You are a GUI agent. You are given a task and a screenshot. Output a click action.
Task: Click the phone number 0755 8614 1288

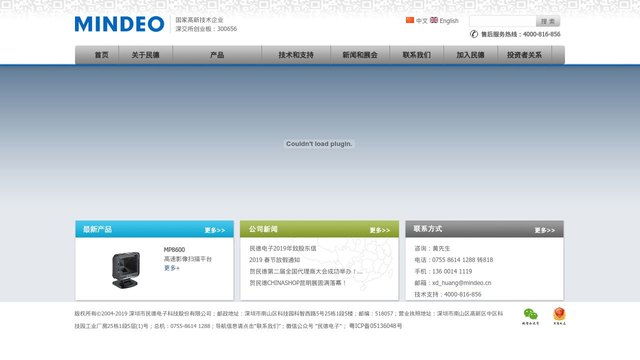click(454, 260)
